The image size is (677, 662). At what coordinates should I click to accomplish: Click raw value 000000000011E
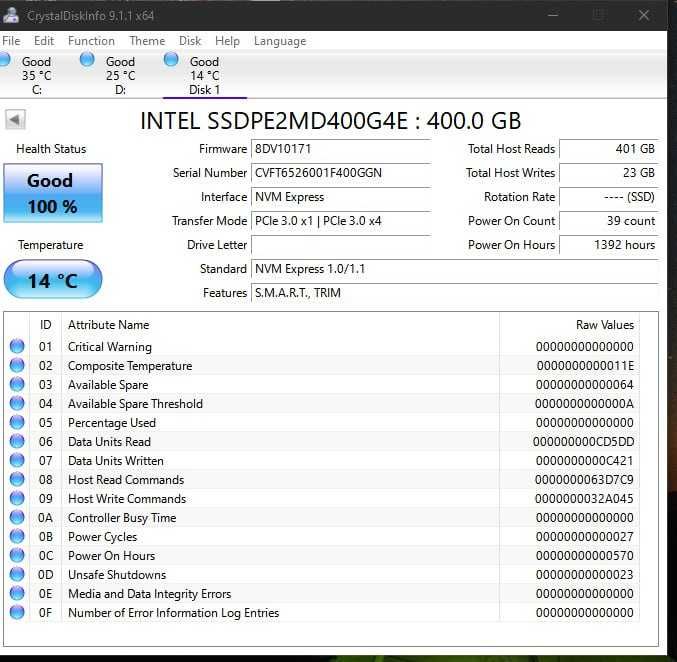click(585, 366)
